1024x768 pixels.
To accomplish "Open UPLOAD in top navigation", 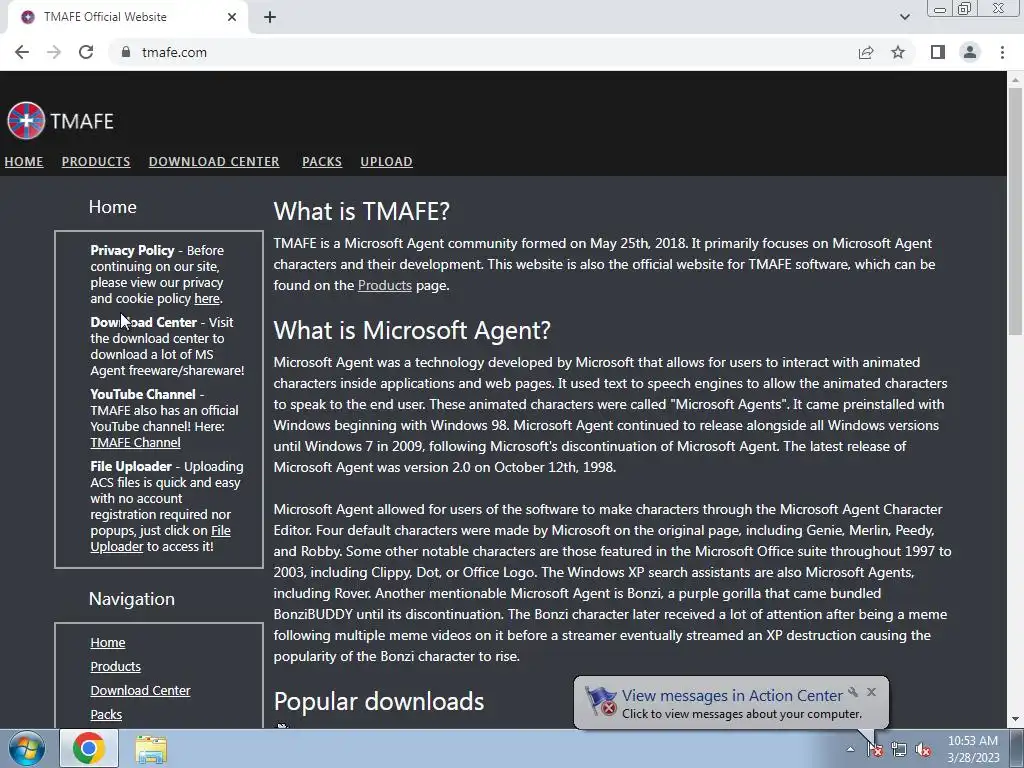I will pyautogui.click(x=387, y=161).
